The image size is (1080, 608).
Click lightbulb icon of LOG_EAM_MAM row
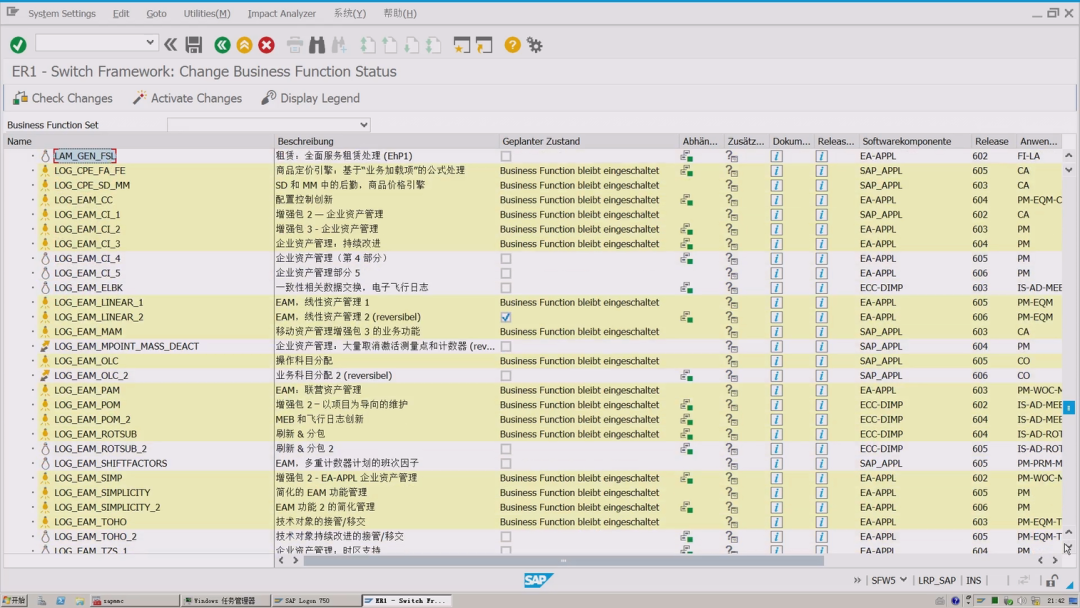pos(45,331)
